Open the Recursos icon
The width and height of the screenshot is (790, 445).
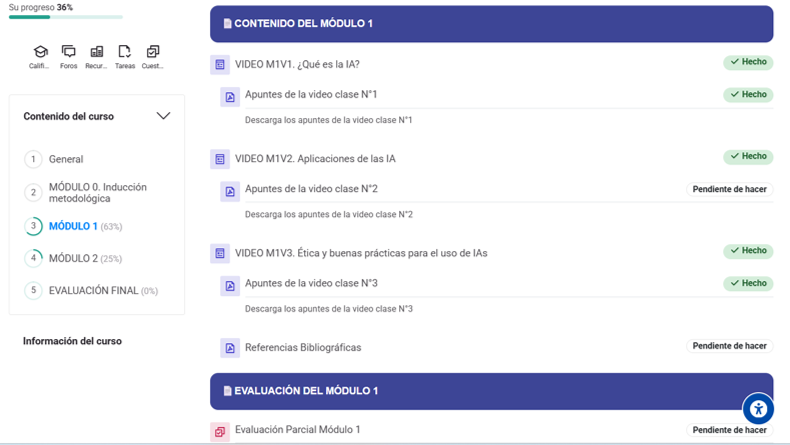(97, 53)
